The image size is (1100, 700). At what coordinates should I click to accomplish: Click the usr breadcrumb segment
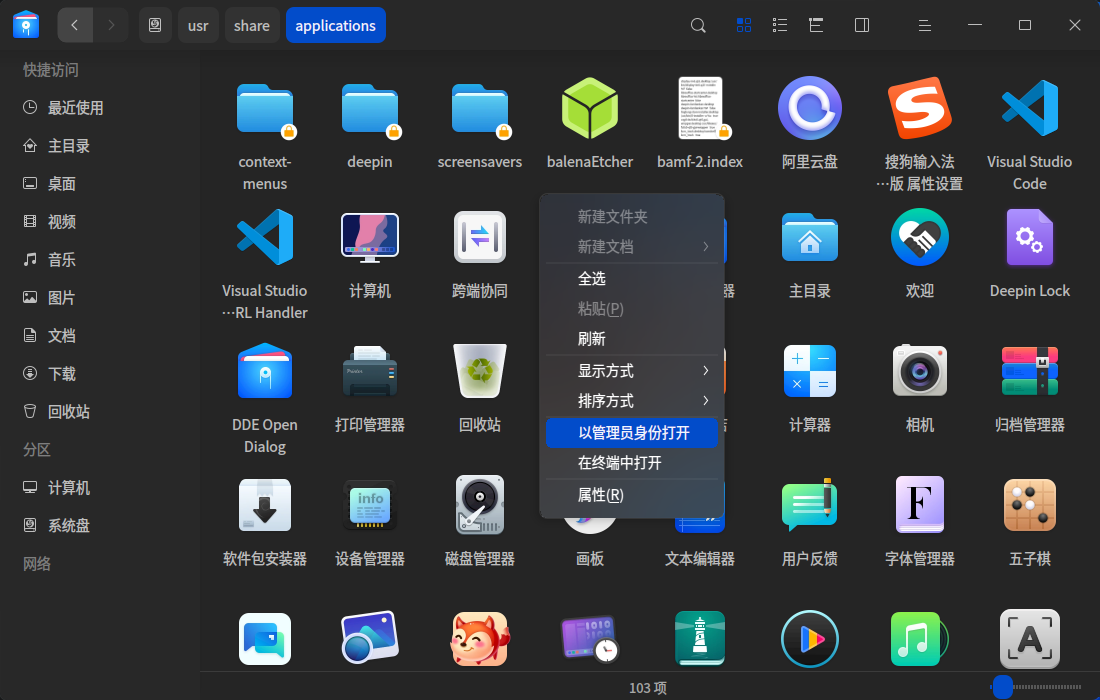coord(198,25)
